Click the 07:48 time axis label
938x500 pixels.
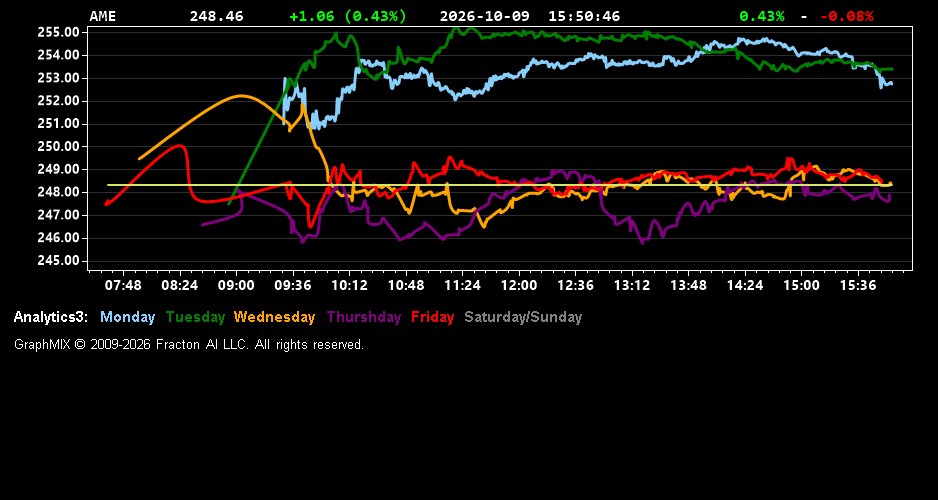[123, 285]
